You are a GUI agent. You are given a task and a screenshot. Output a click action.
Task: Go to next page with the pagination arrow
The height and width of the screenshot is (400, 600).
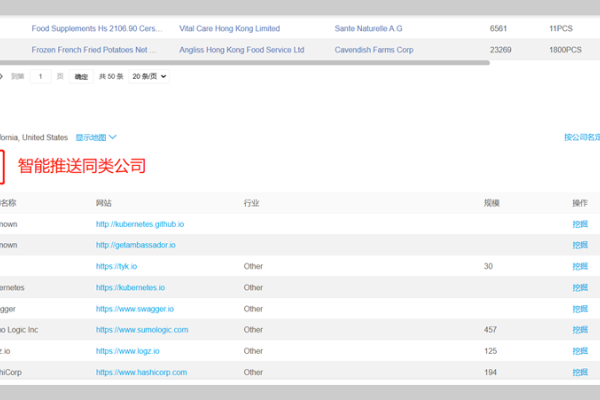[x=2, y=76]
